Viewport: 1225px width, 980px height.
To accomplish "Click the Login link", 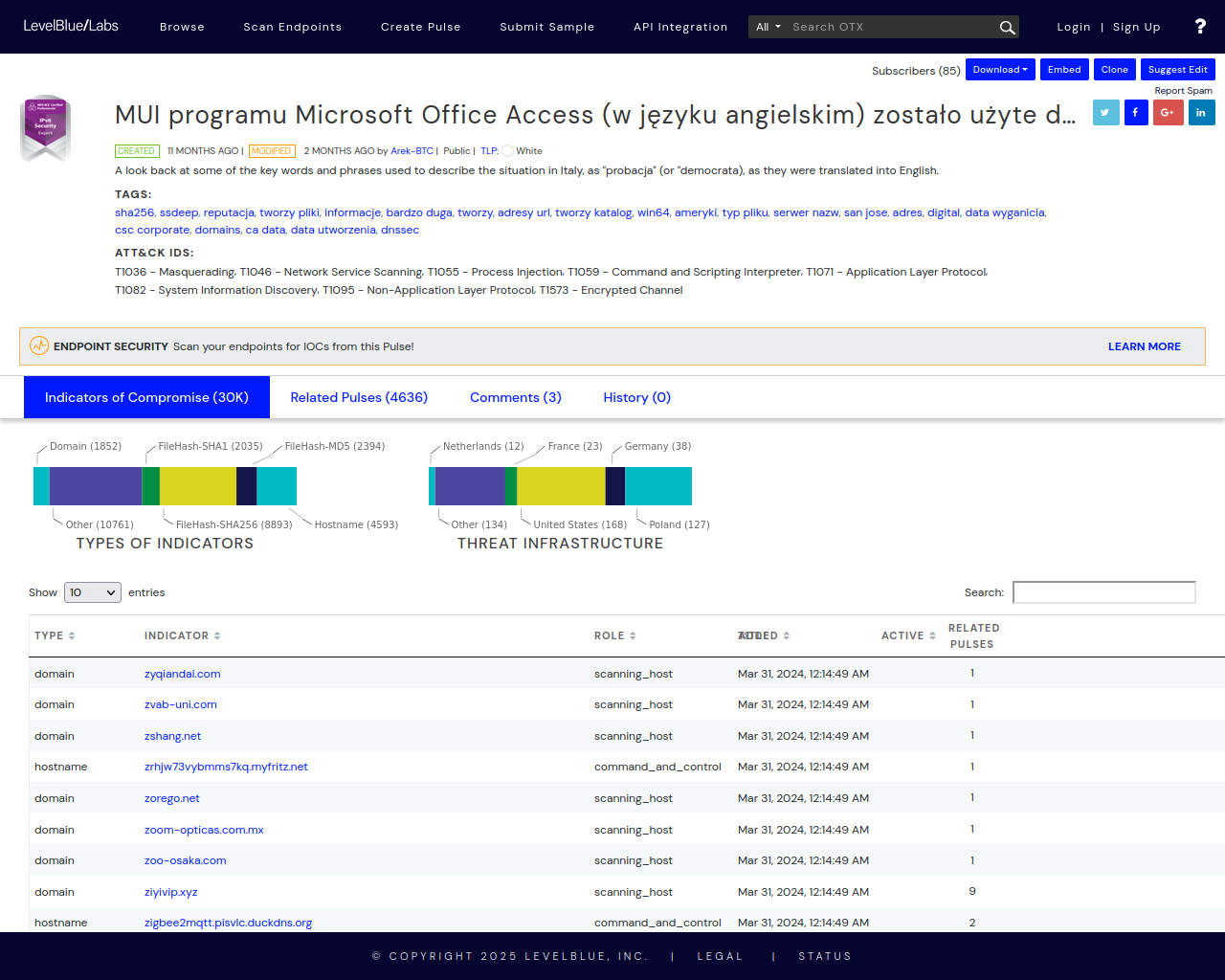I will (x=1074, y=27).
